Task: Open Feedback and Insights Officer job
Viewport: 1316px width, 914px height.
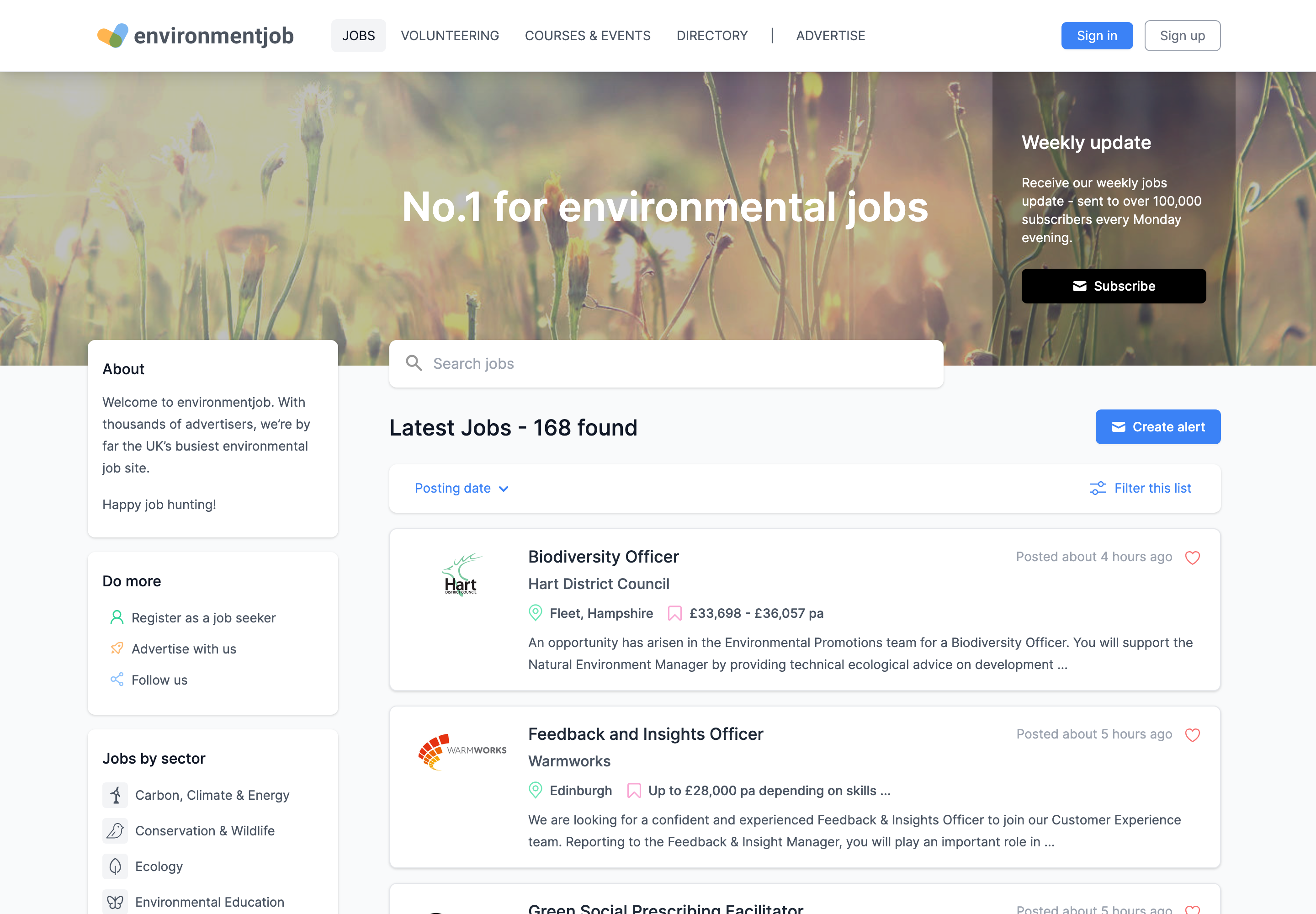Action: (x=645, y=733)
